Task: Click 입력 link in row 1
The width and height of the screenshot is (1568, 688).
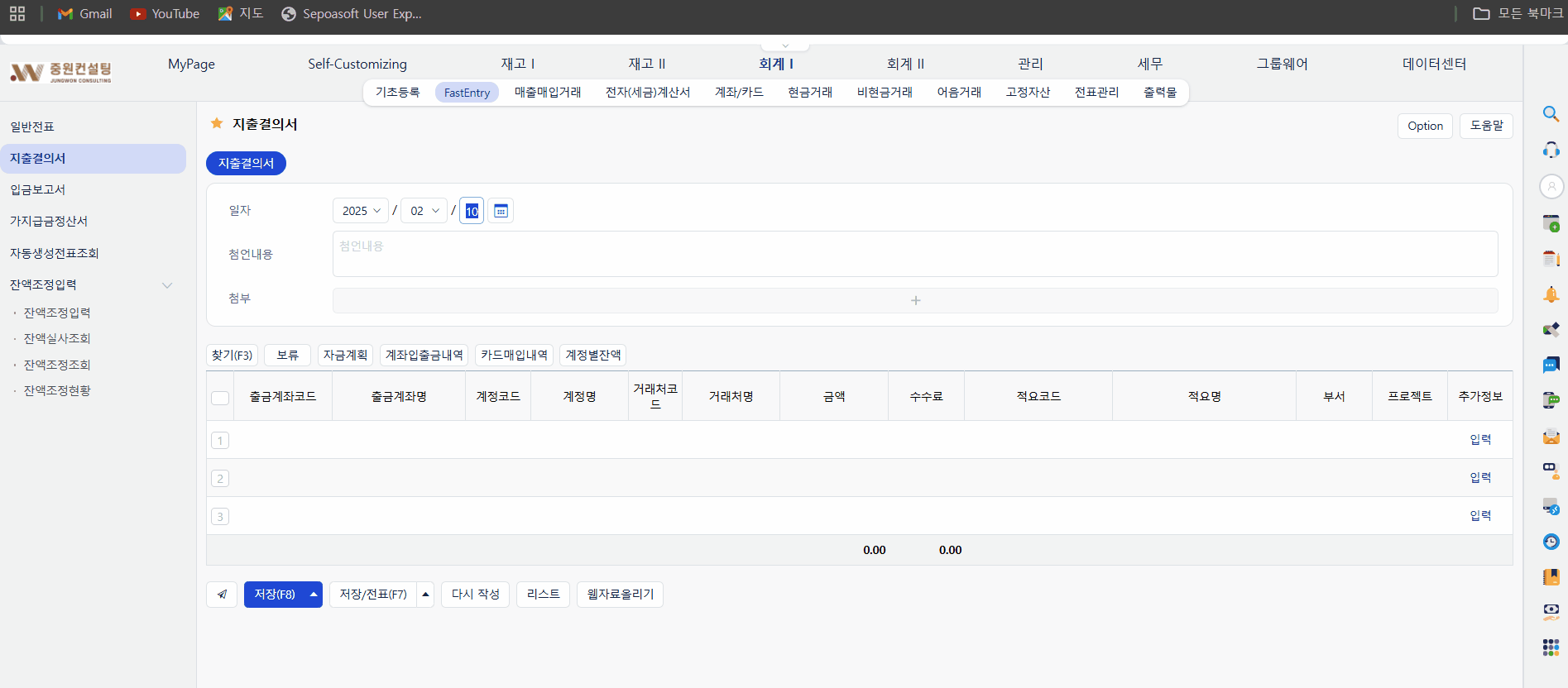Action: (x=1480, y=440)
